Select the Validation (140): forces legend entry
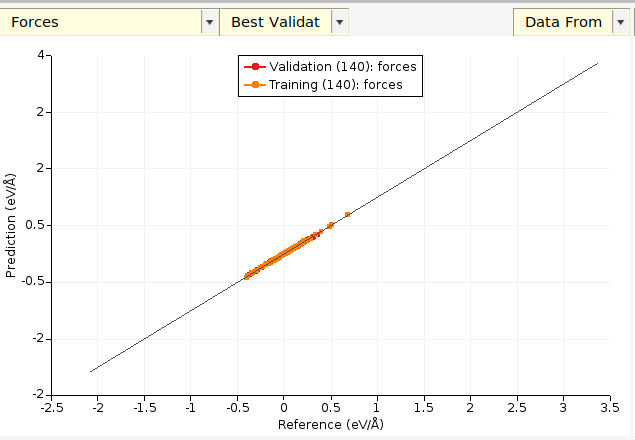Screen dimensions: 635x440 coord(343,66)
